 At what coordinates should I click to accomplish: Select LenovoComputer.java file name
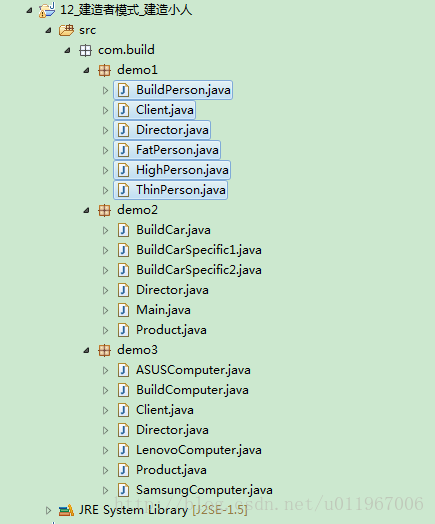pos(199,450)
